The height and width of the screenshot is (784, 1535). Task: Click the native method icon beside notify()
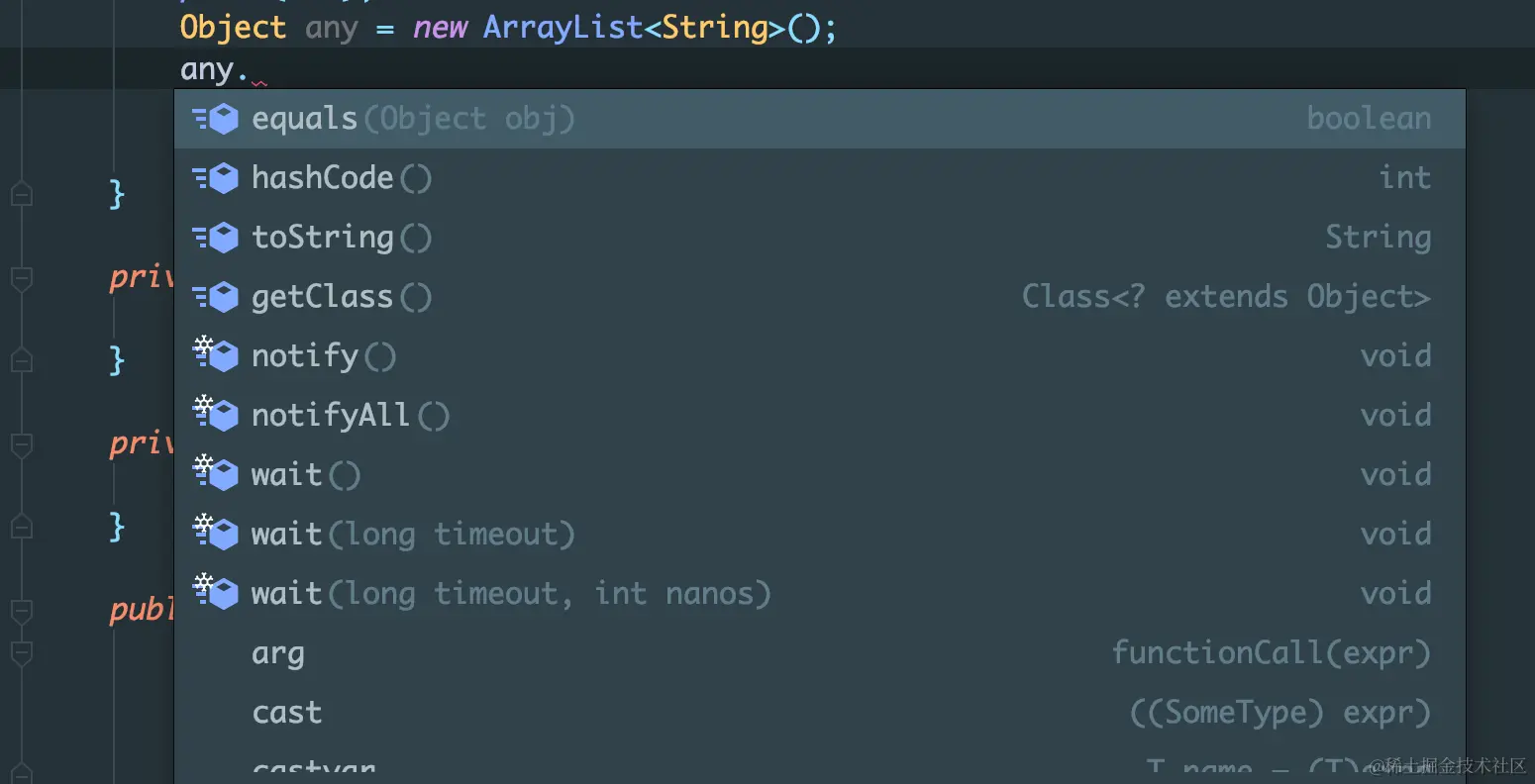coord(216,355)
